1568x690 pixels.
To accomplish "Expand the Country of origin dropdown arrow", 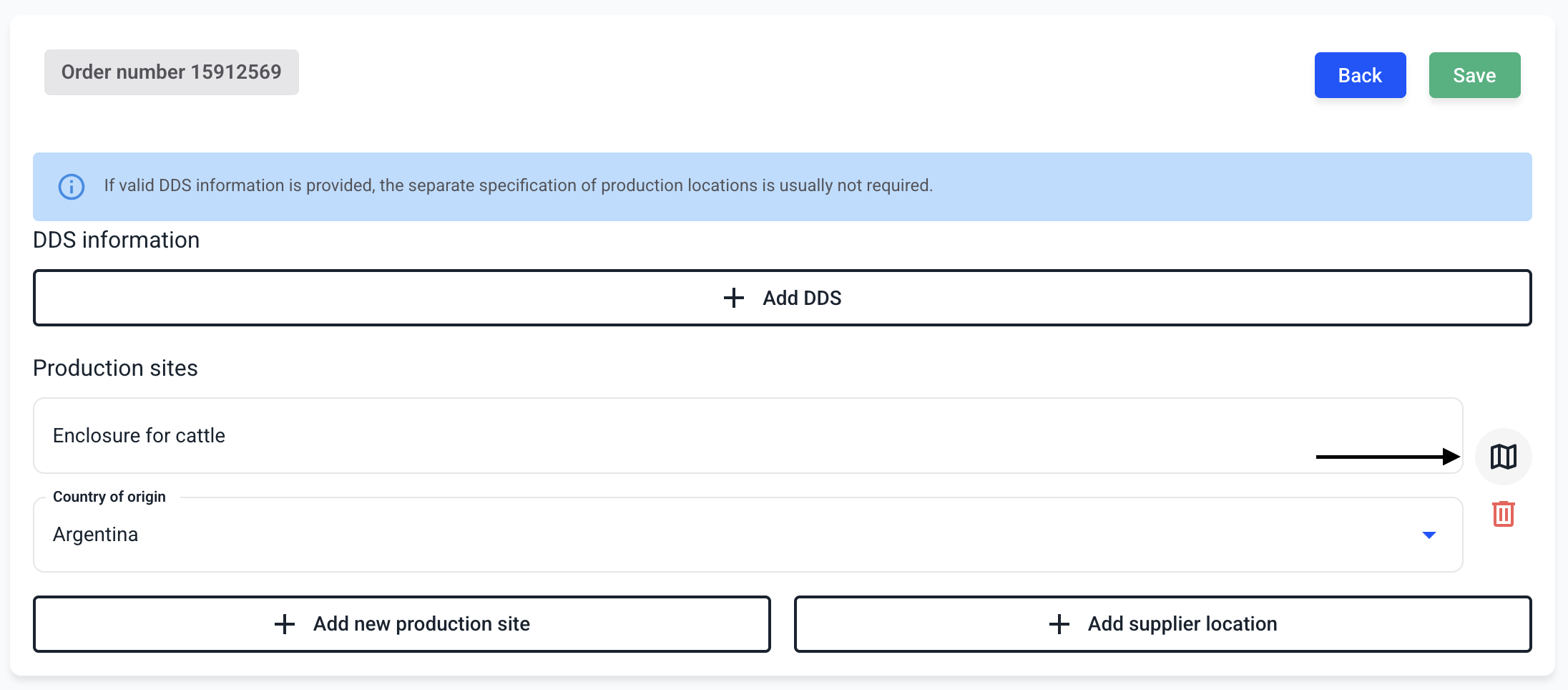I will point(1429,535).
